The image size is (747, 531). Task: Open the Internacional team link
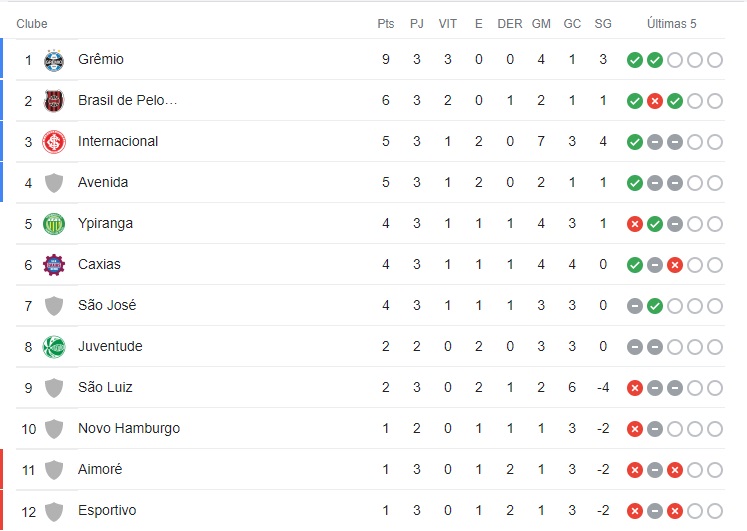[x=118, y=142]
